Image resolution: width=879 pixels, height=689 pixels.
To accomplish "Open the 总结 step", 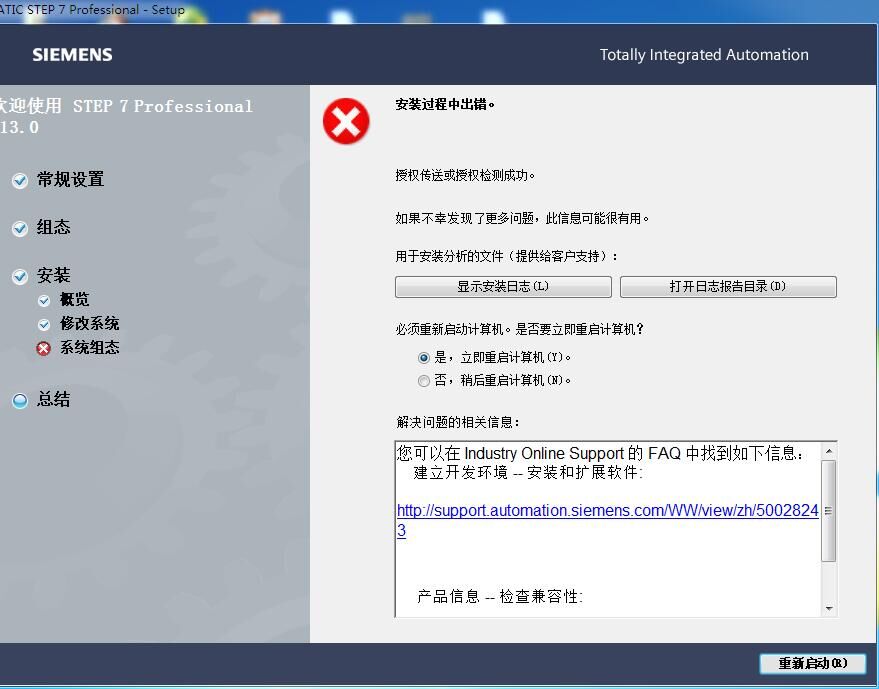I will click(x=53, y=399).
